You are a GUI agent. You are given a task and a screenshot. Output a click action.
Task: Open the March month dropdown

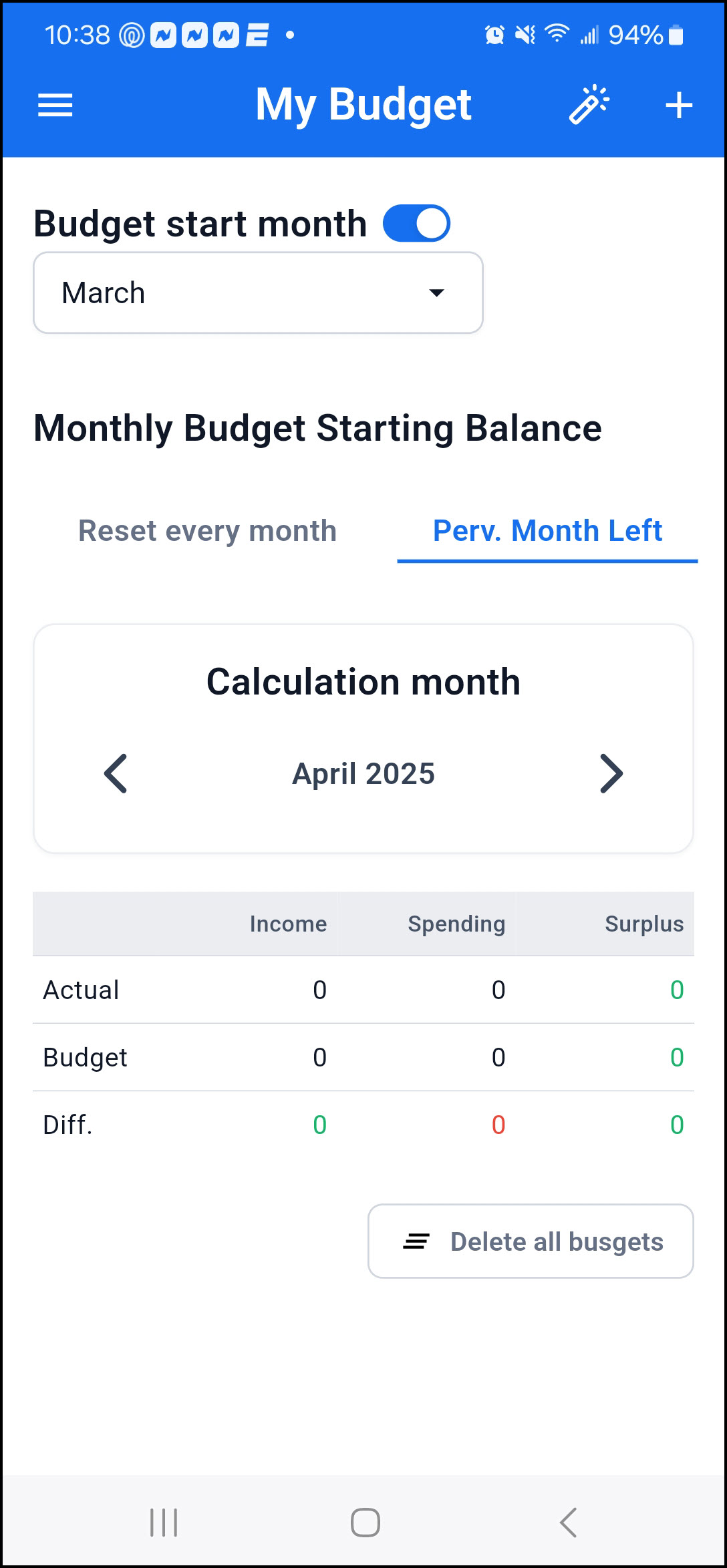click(258, 292)
